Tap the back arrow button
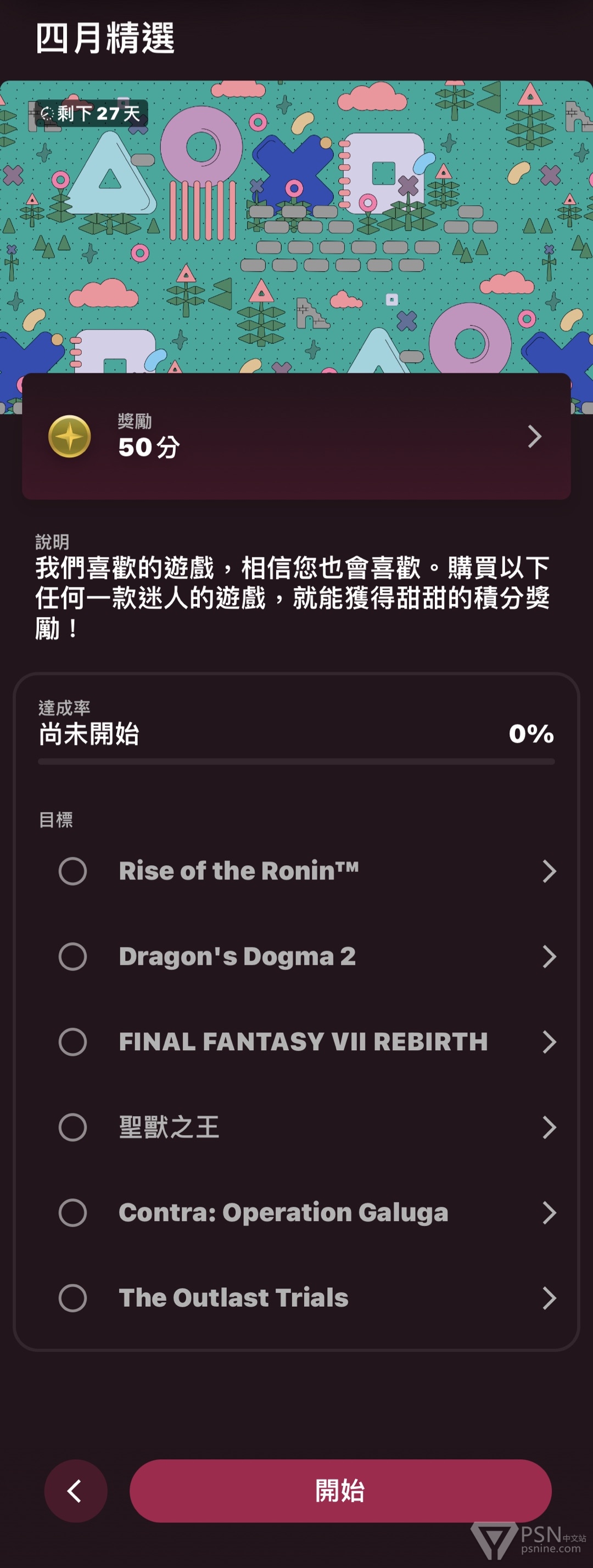This screenshot has width=593, height=1568. (x=75, y=1491)
